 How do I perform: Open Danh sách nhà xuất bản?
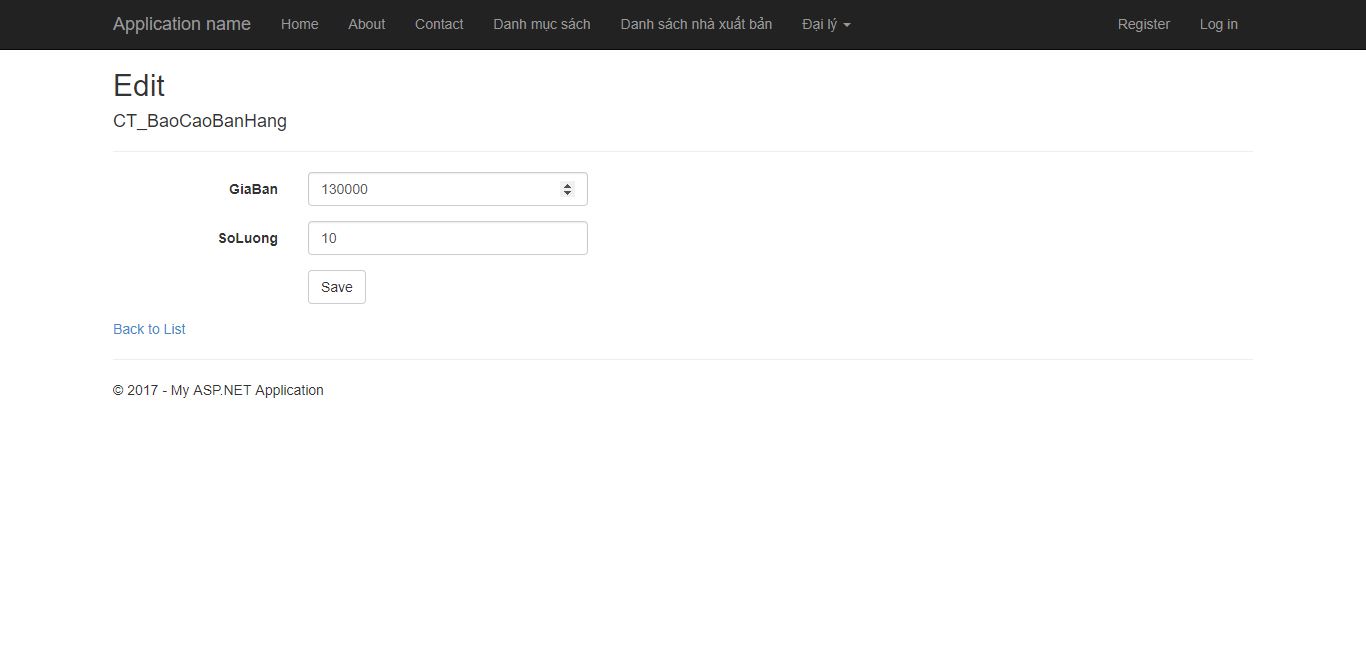696,24
